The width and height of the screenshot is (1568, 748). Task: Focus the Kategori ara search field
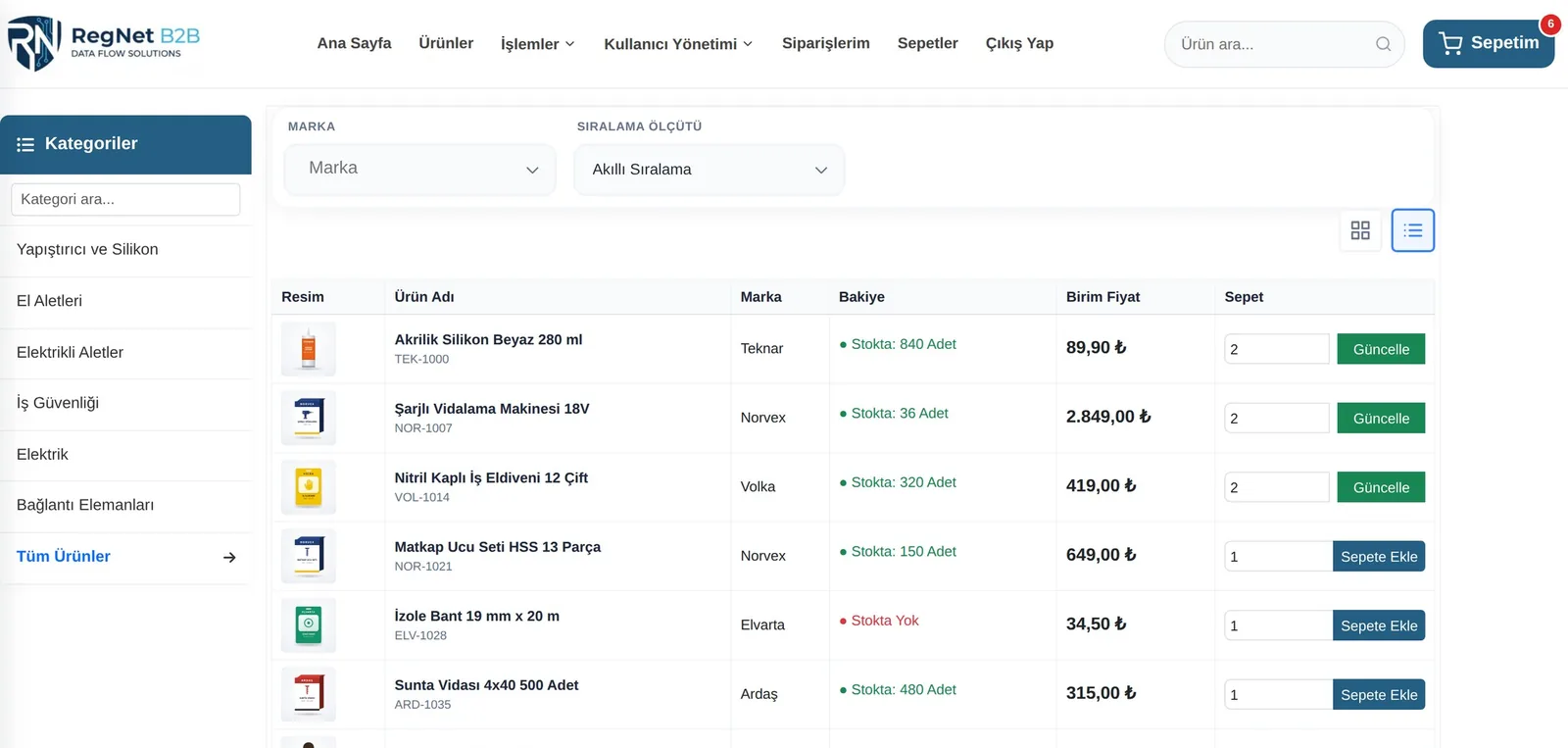pos(125,199)
